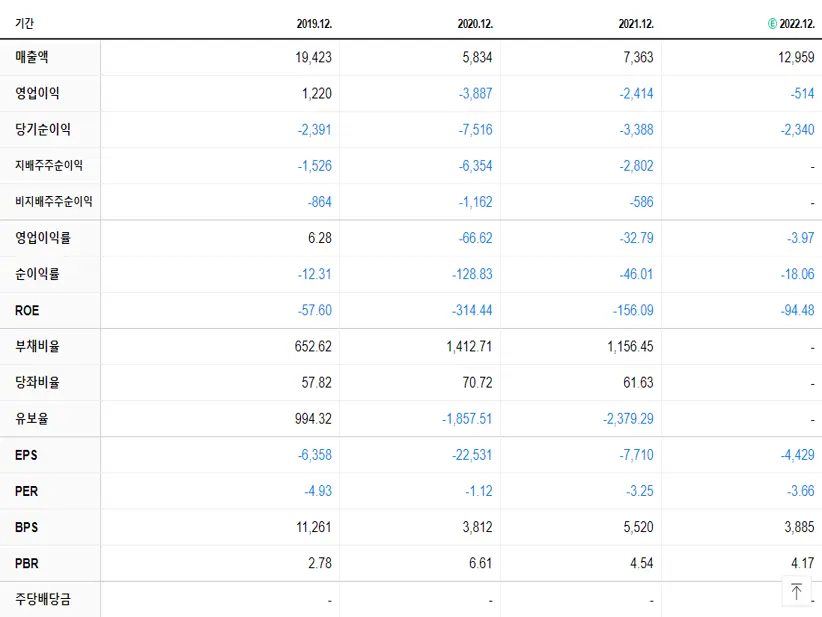Click the 70.72 quick ratio value

click(477, 383)
